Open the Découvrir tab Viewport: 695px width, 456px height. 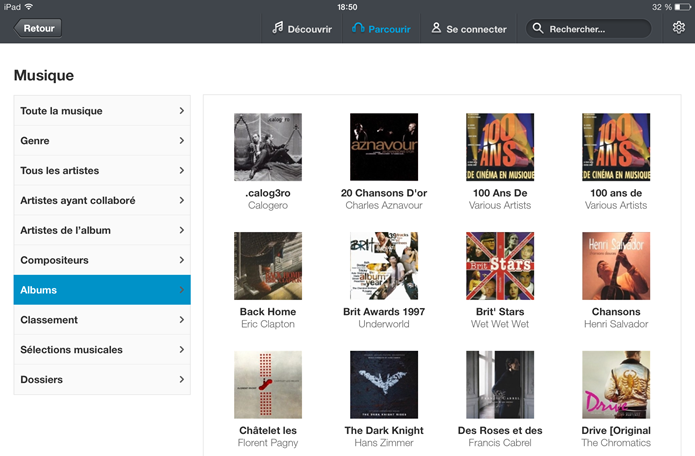click(x=302, y=29)
